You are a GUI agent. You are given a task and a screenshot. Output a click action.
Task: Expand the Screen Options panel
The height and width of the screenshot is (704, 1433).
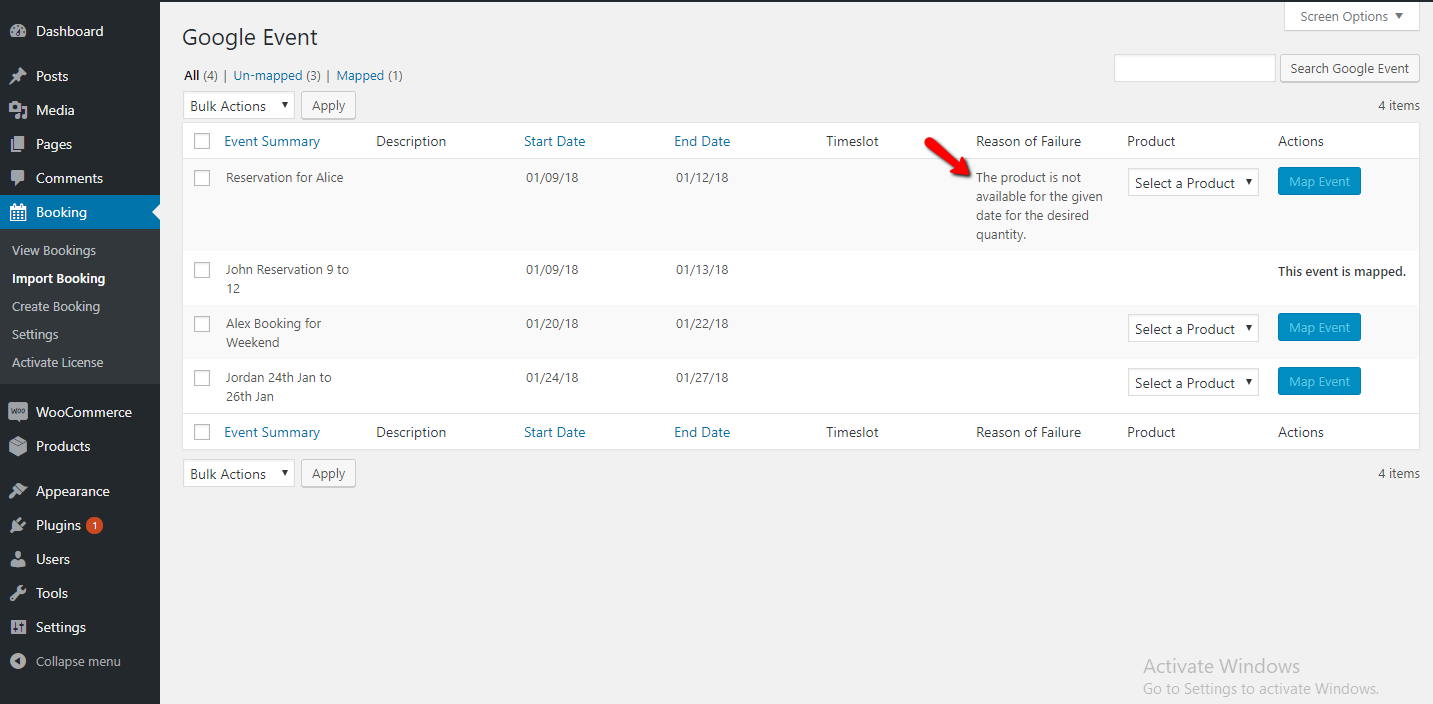(x=1351, y=16)
